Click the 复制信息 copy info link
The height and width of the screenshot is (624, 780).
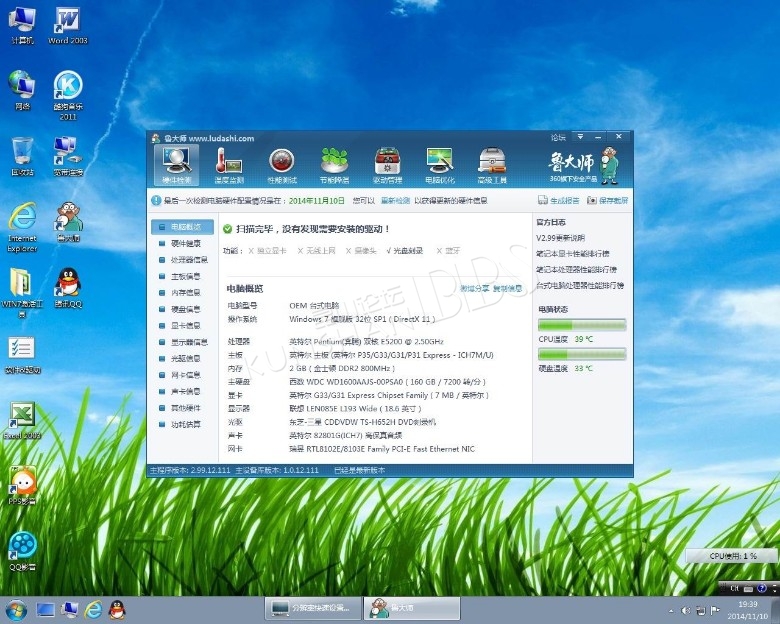click(x=508, y=289)
